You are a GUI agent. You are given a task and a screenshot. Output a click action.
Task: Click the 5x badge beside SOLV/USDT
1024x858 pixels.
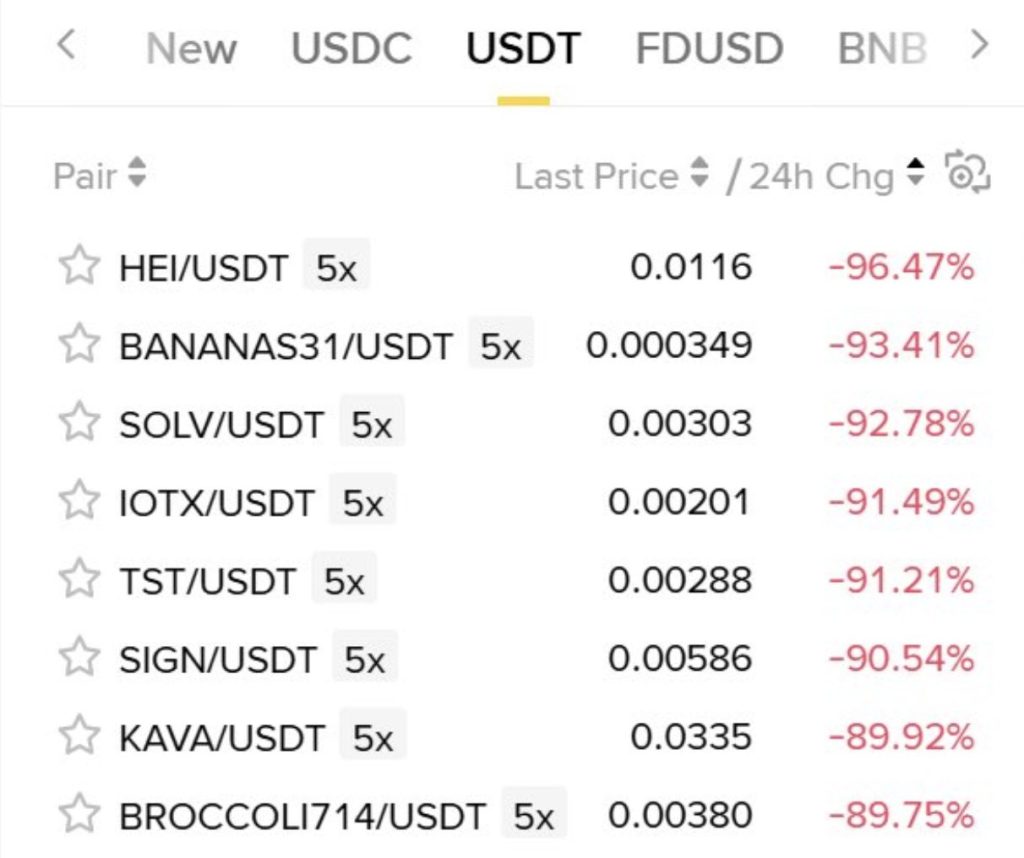[x=371, y=424]
